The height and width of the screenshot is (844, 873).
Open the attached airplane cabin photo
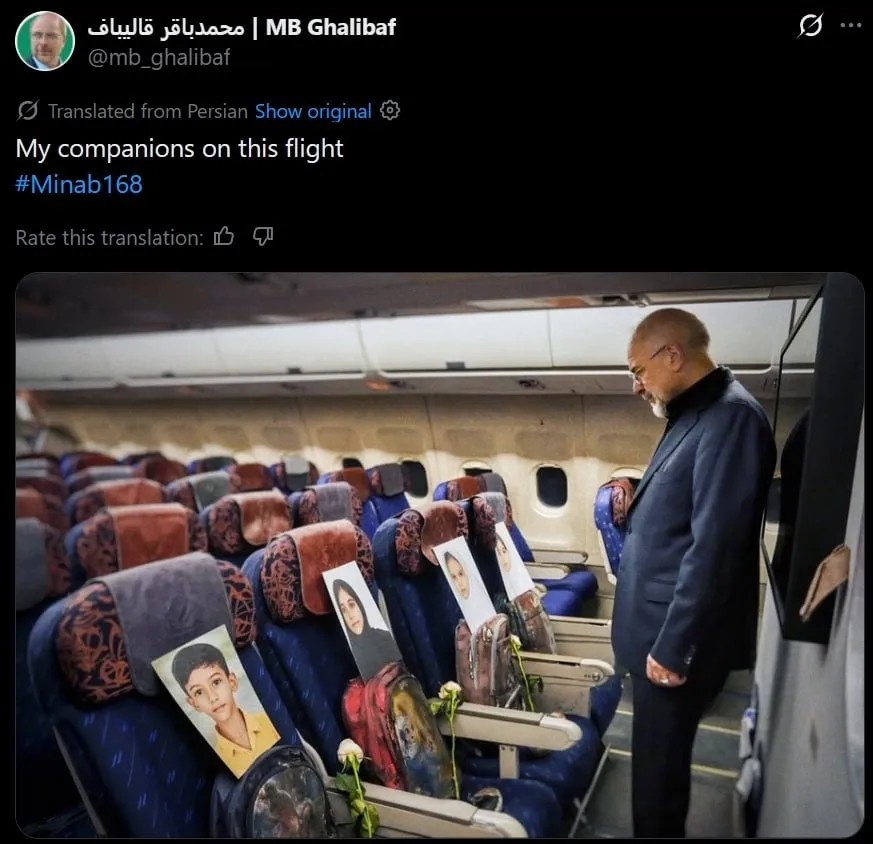[440, 555]
